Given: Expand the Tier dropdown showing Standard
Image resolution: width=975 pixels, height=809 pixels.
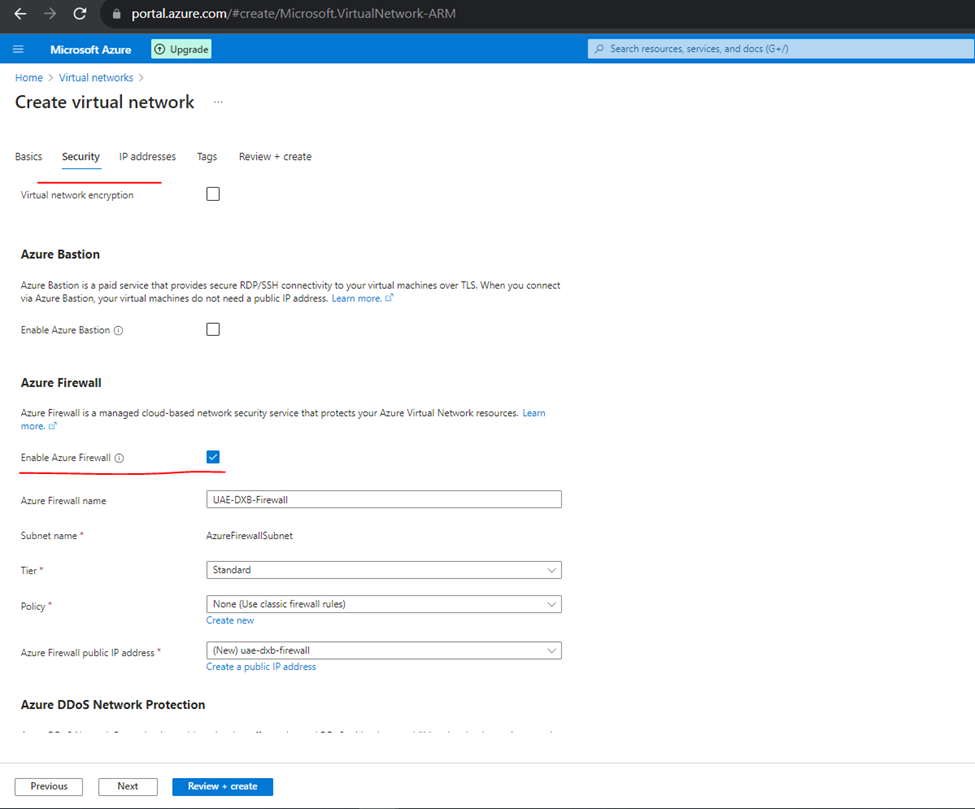Looking at the screenshot, I should [x=384, y=570].
